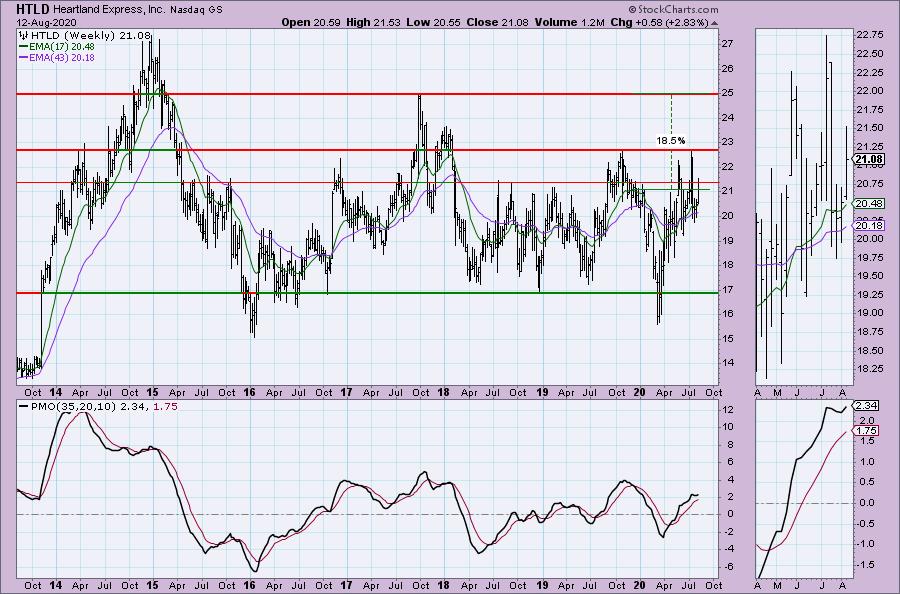Click the 1.75 signal value in PMO legend
Image resolution: width=900 pixels, height=594 pixels.
click(x=165, y=406)
